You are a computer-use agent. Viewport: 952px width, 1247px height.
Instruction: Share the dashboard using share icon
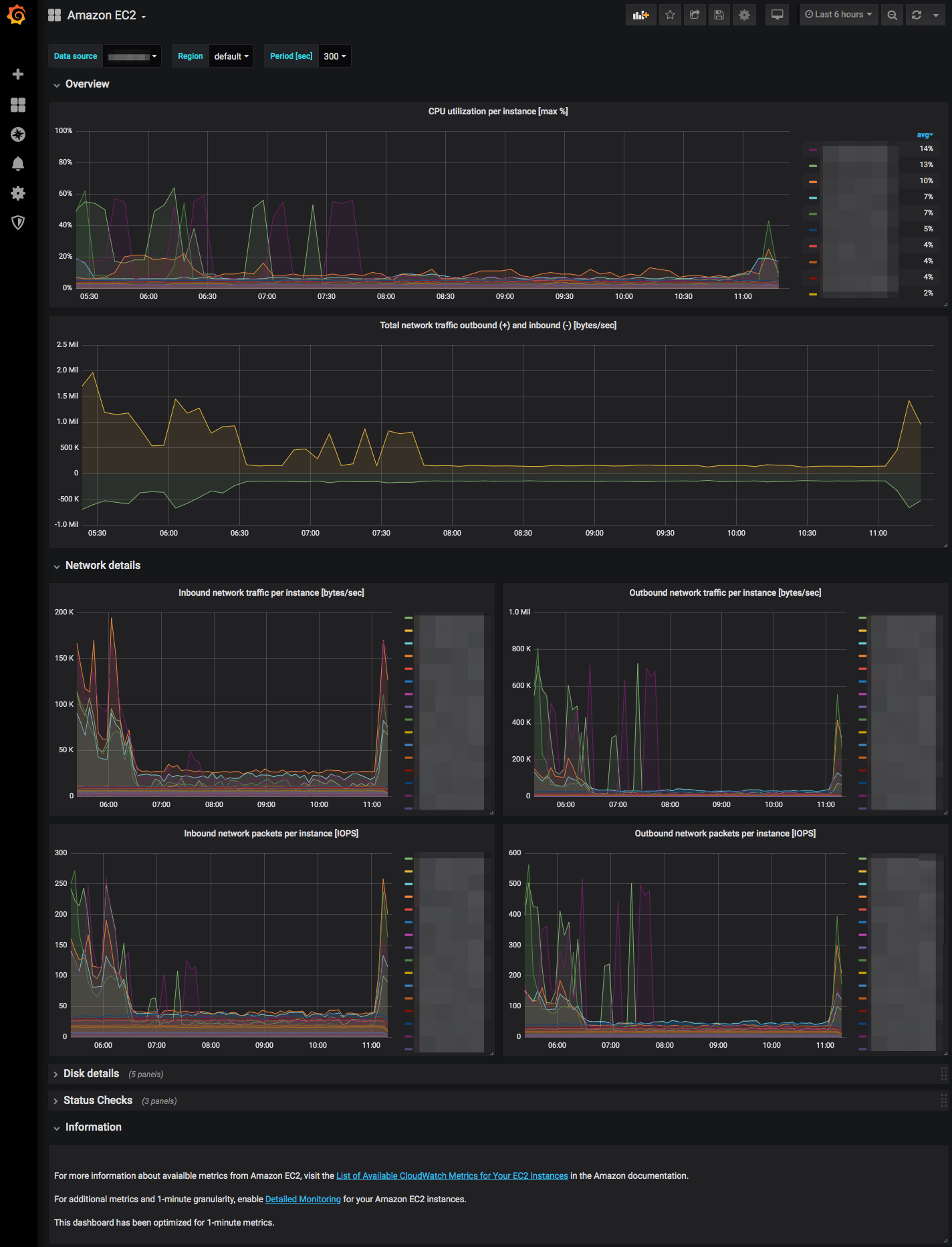point(695,15)
